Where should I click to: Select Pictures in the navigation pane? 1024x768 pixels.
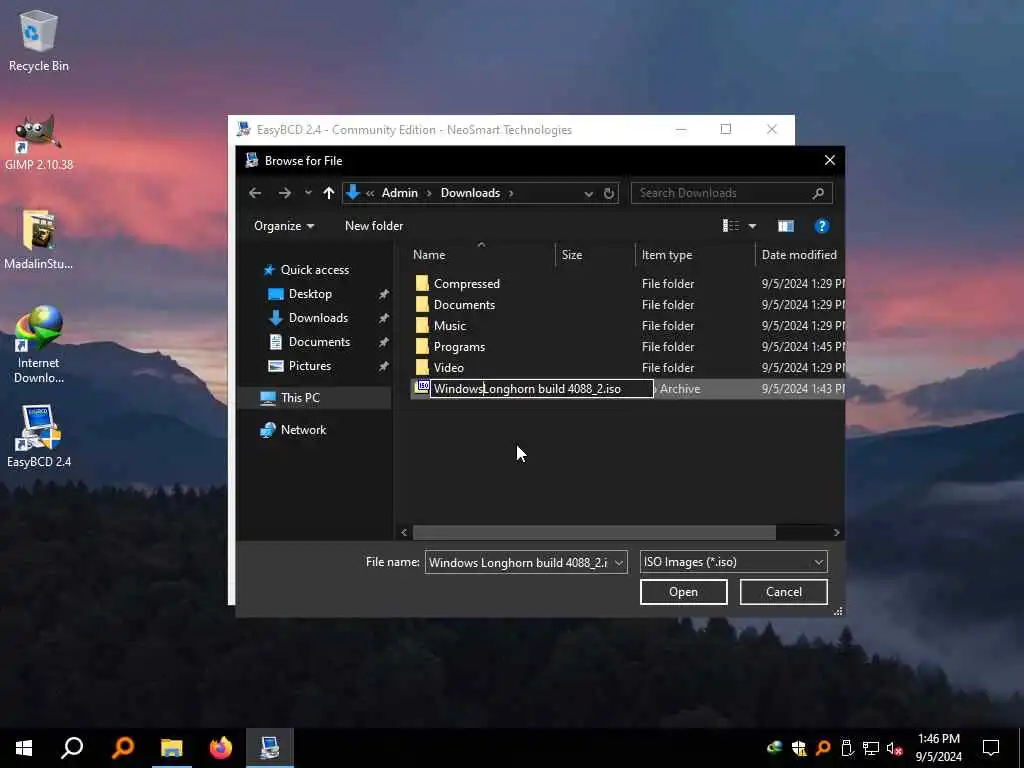pyautogui.click(x=310, y=366)
